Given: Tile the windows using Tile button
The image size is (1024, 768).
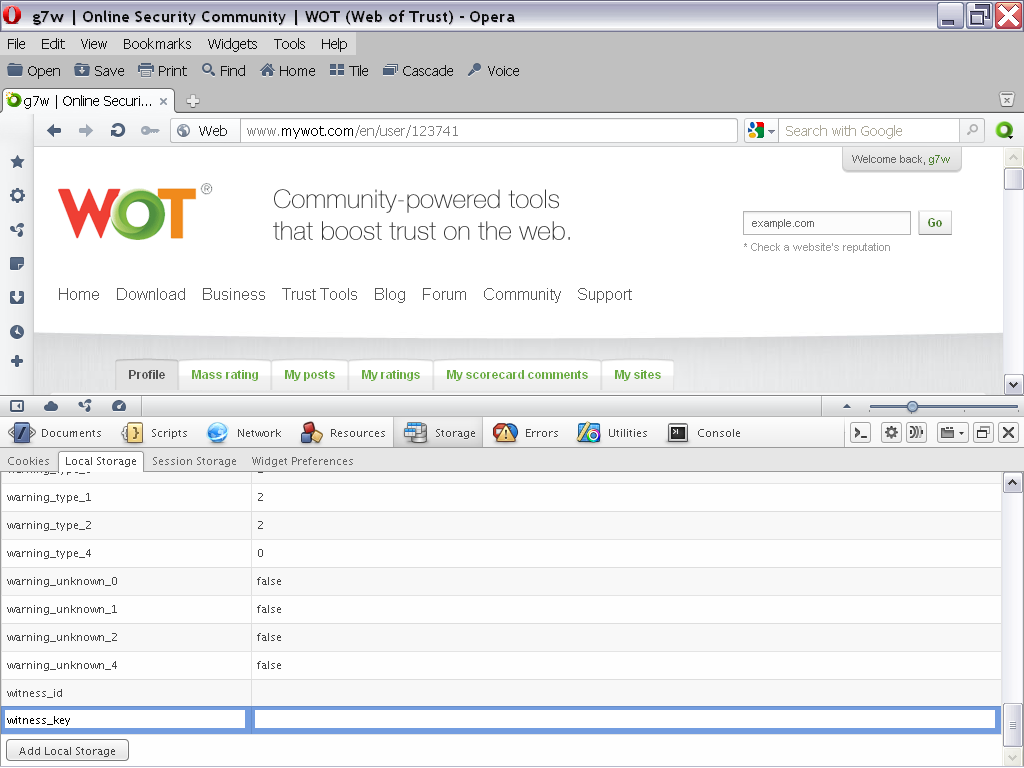Looking at the screenshot, I should click(x=349, y=71).
